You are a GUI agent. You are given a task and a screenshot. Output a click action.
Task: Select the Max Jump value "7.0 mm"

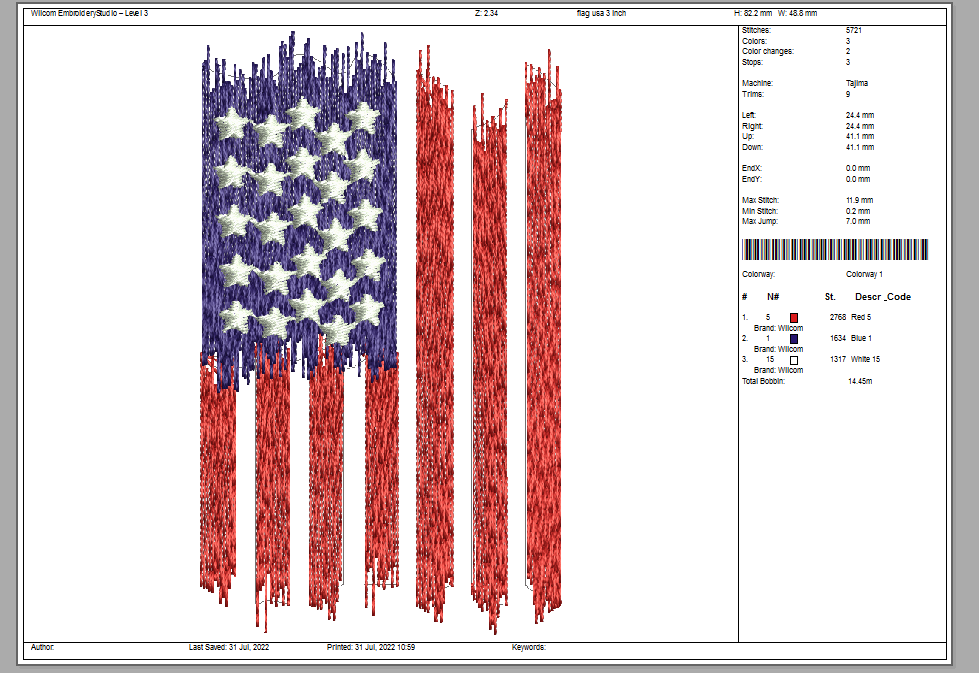(858, 221)
